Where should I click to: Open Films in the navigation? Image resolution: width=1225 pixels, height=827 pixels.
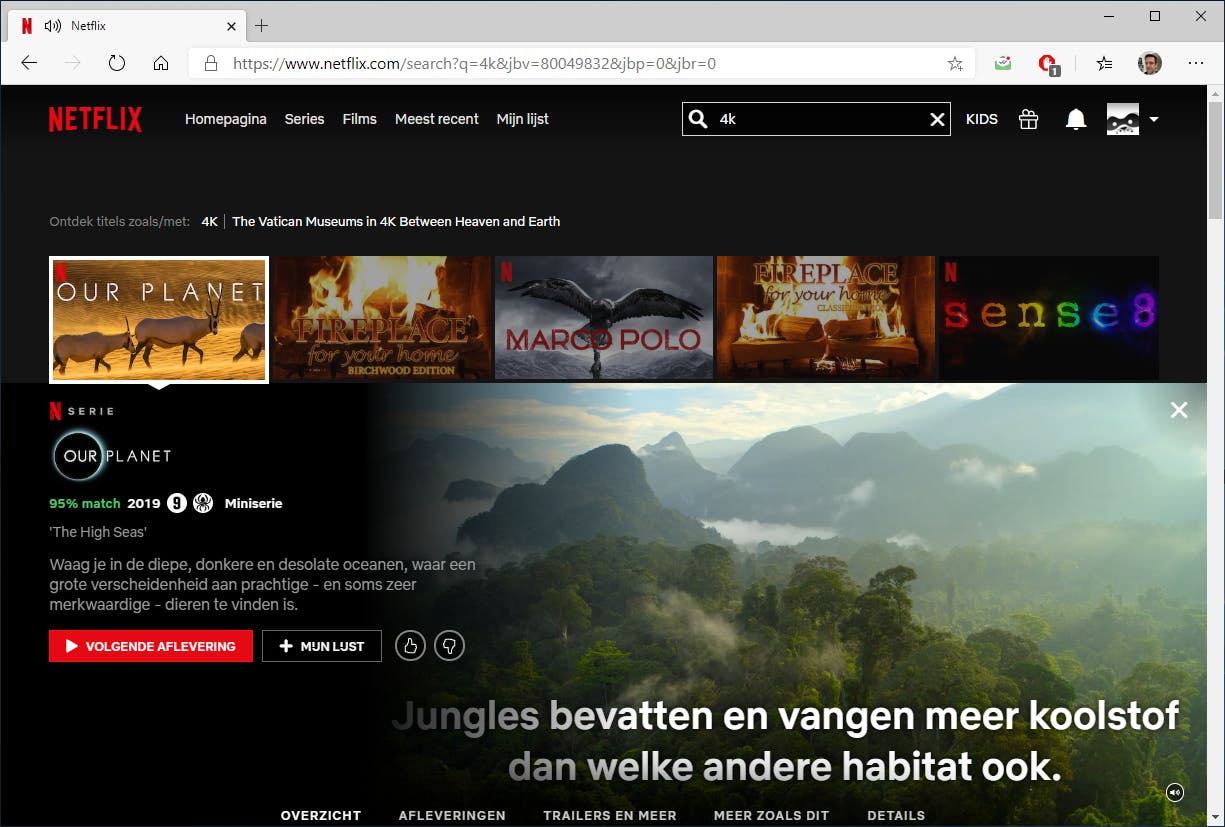pyautogui.click(x=360, y=119)
